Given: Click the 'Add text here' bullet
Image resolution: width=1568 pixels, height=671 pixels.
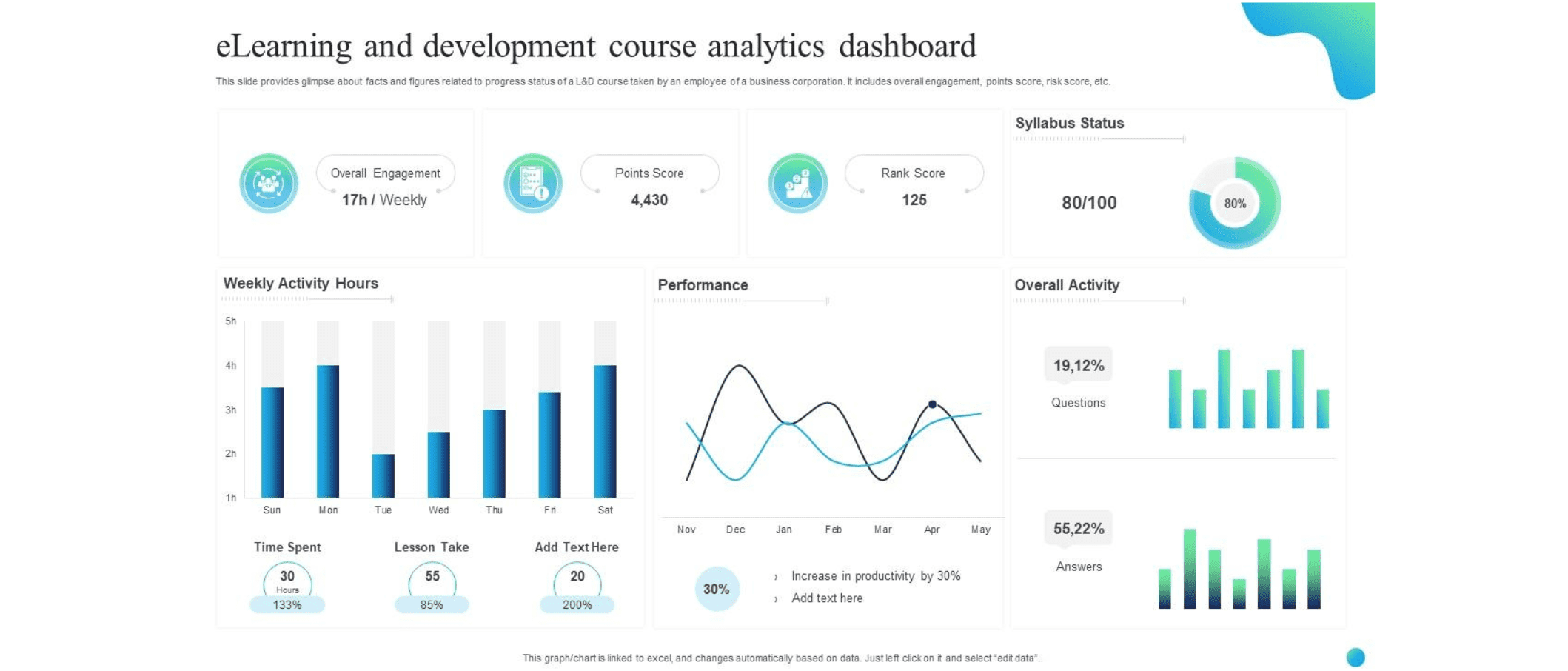Looking at the screenshot, I should 827,598.
